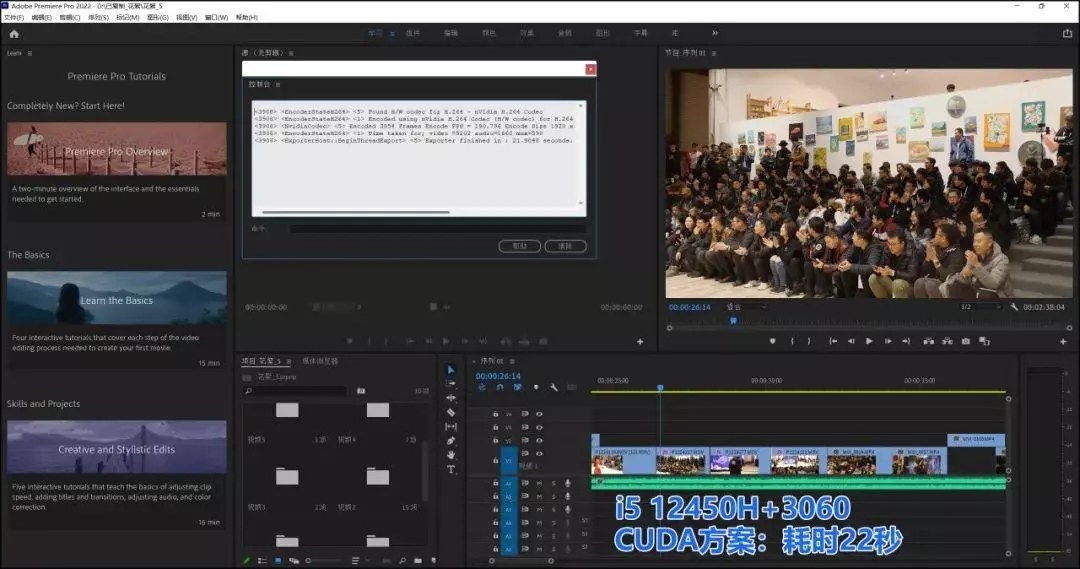Open Find in Project panel
Screen dimensions: 1080x569
tap(402, 561)
